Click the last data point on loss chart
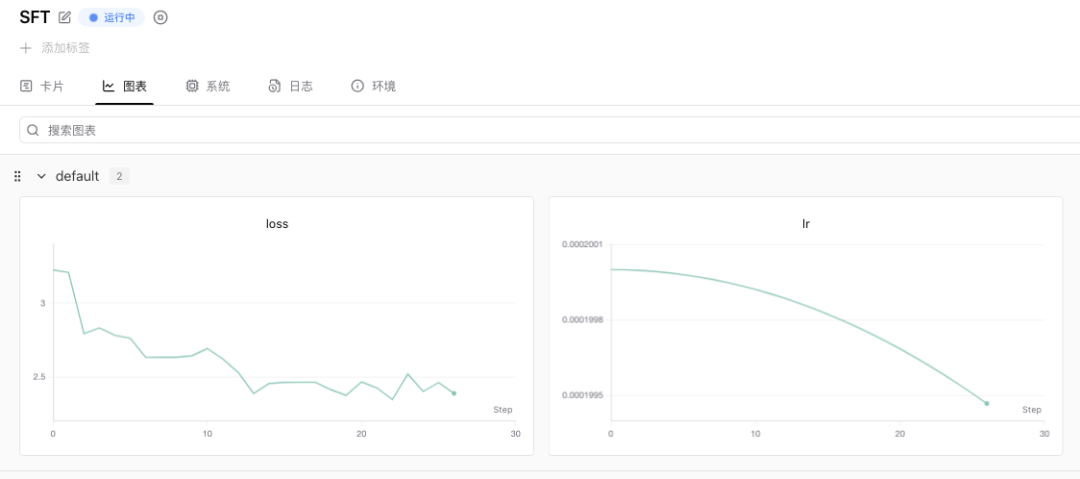 pyautogui.click(x=454, y=393)
